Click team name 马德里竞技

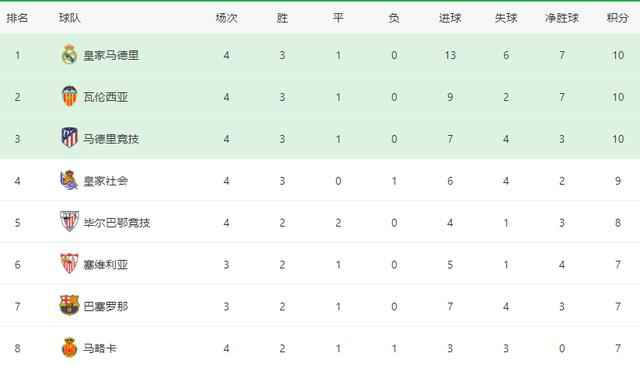point(111,139)
